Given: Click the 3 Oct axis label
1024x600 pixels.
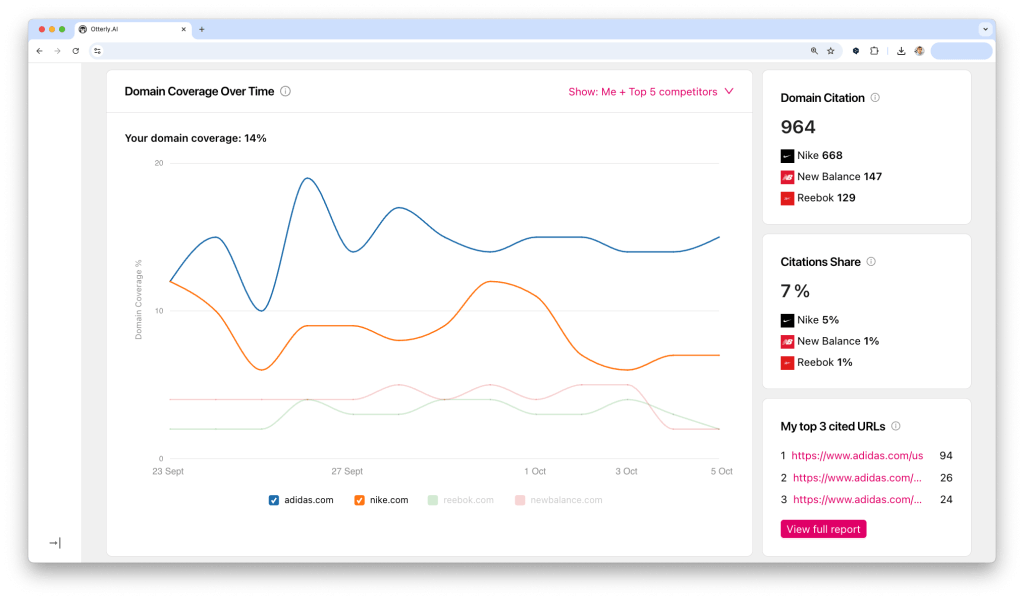Looking at the screenshot, I should [x=626, y=471].
